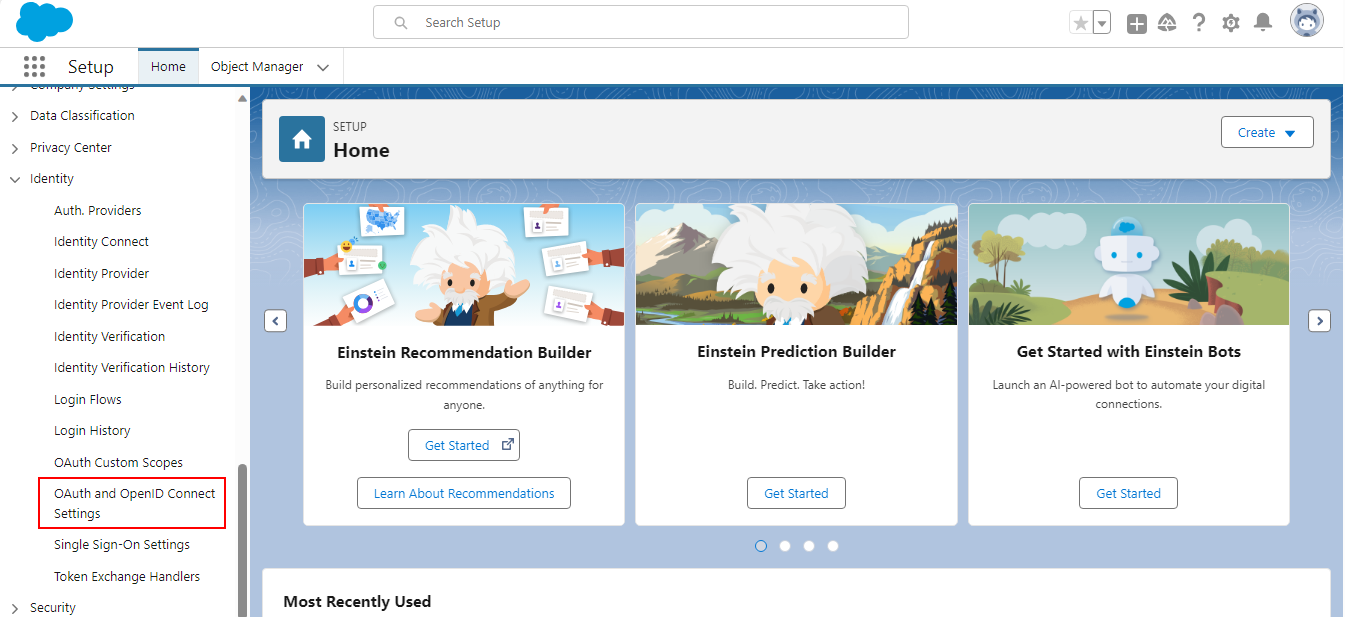Open OAuth Custom Scopes

[118, 463]
